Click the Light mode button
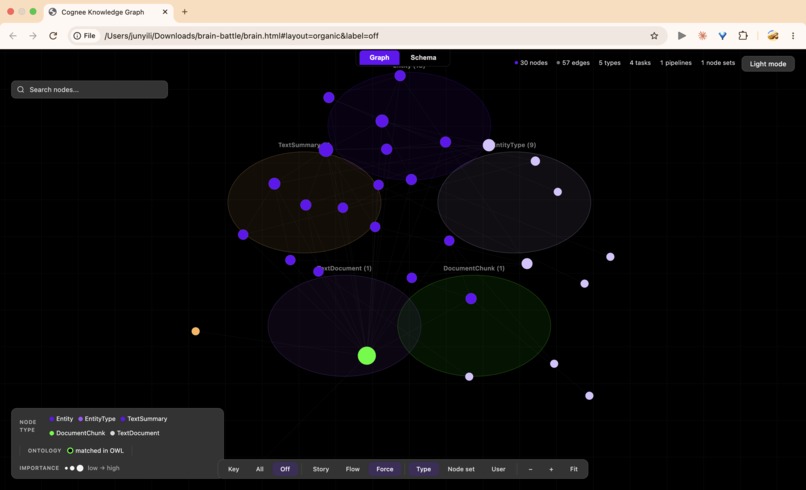The image size is (806, 490). pyautogui.click(x=767, y=64)
